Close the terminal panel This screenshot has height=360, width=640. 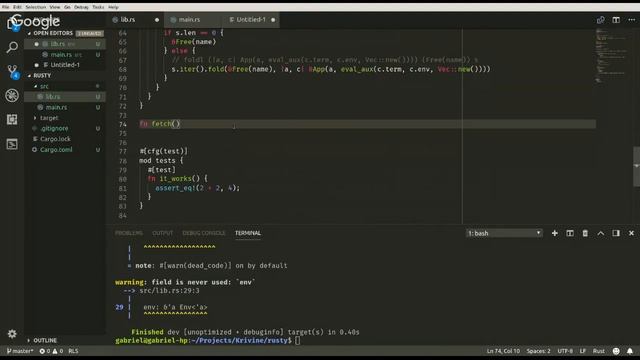(x=631, y=233)
